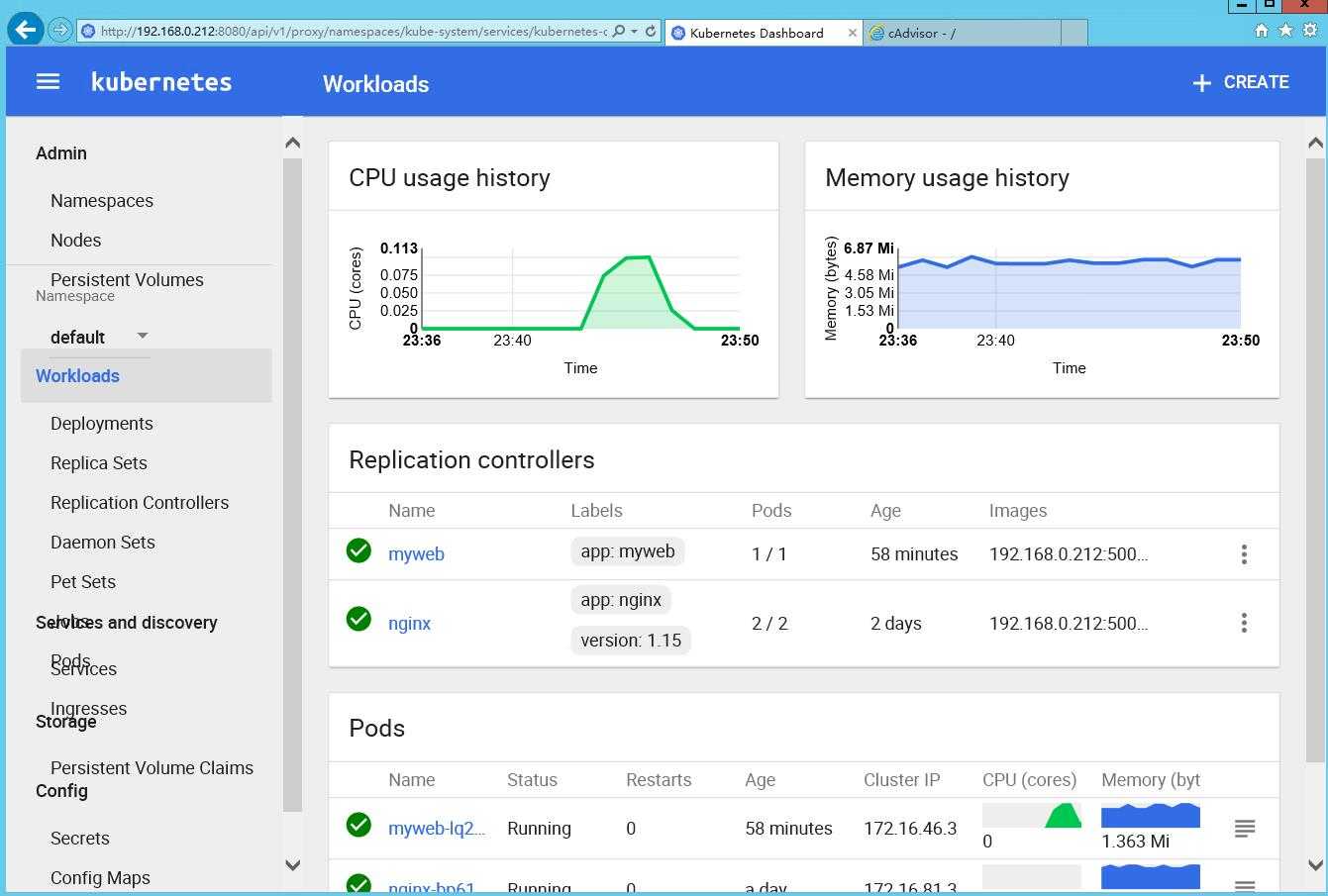The width and height of the screenshot is (1328, 896).
Task: Open Replication Controllers in the sidebar
Action: (x=140, y=503)
